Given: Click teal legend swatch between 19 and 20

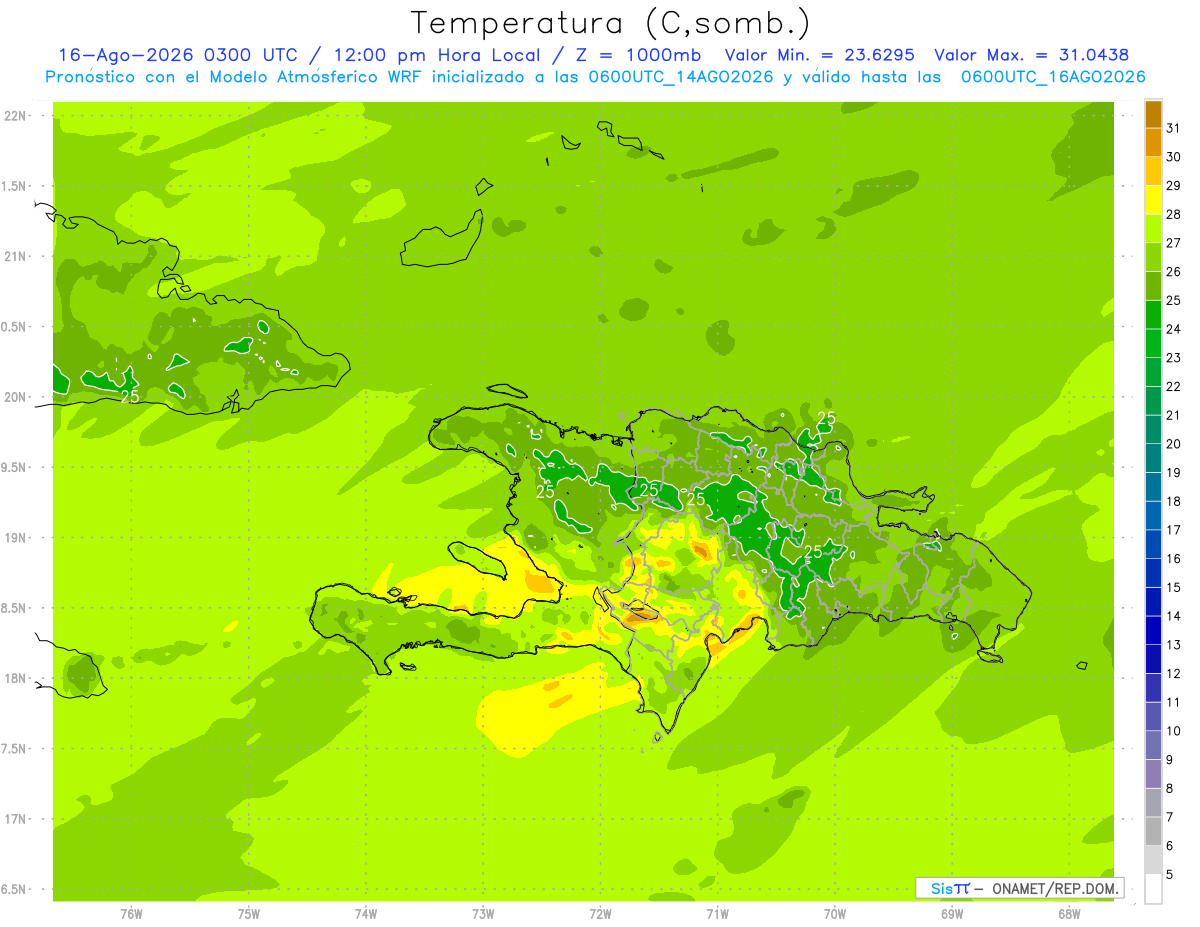Looking at the screenshot, I should 1153,458.
